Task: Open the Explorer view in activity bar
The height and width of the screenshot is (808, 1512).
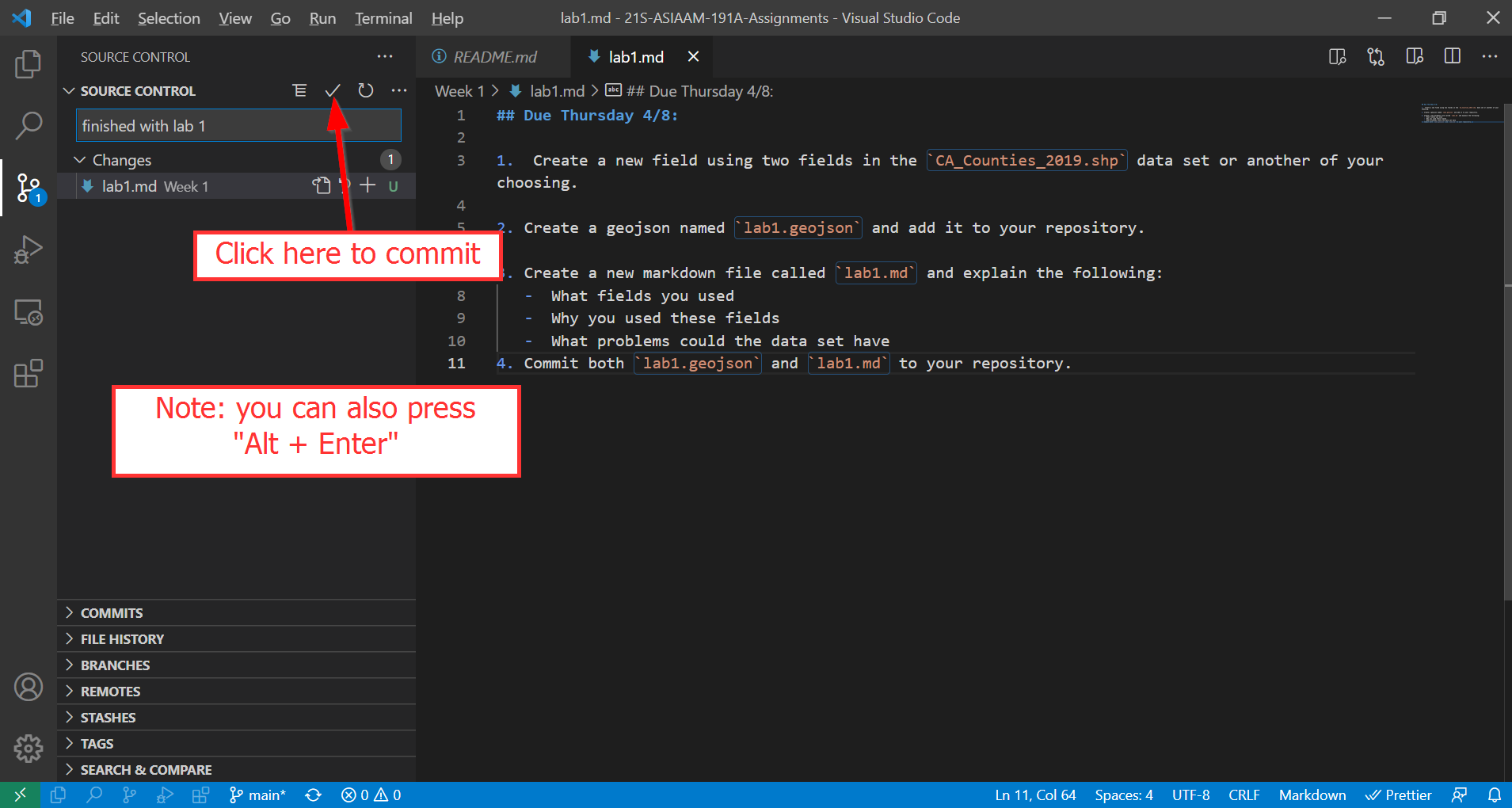Action: point(29,64)
